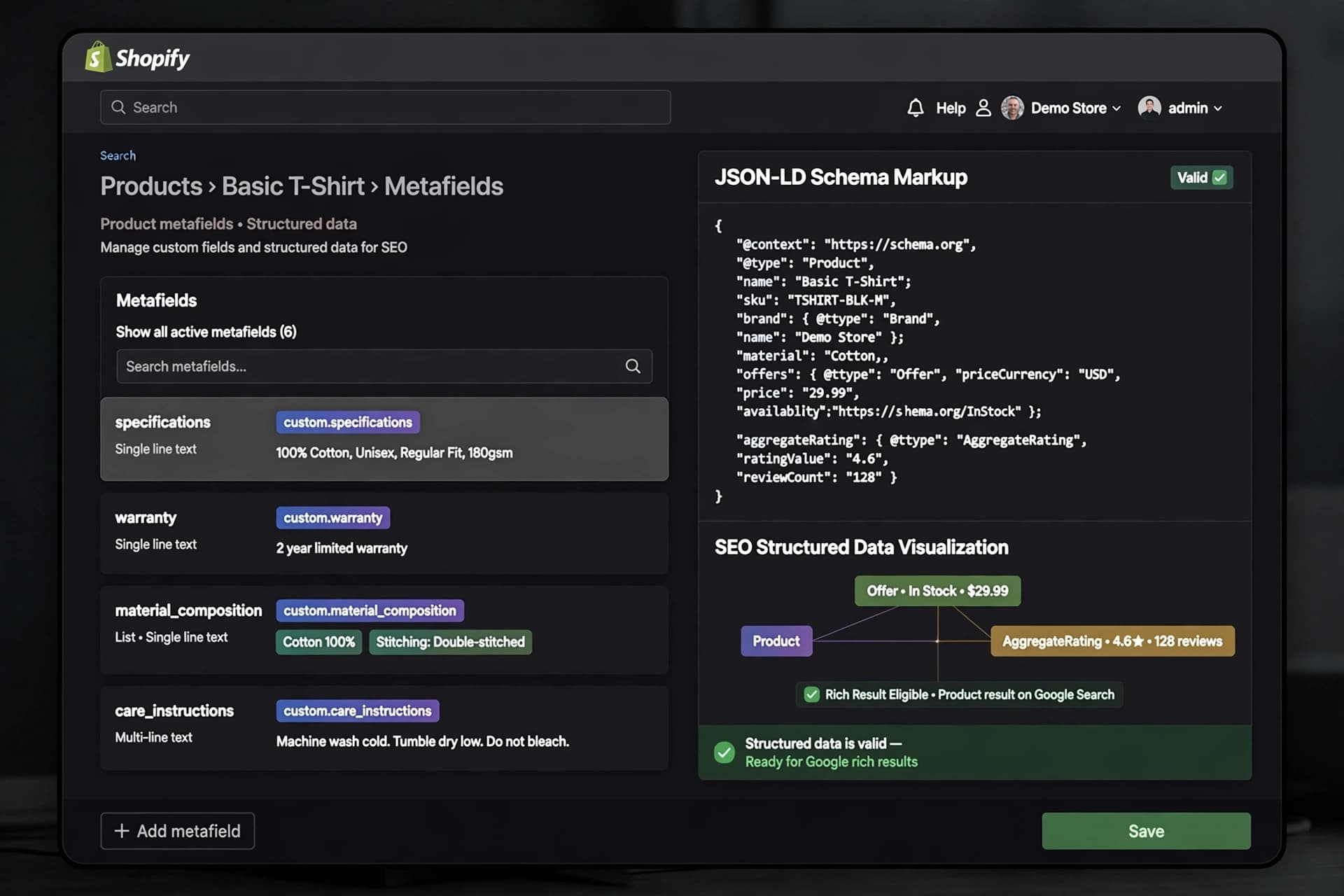1344x896 pixels.
Task: Click the Valid checkmark icon
Action: point(1219,178)
